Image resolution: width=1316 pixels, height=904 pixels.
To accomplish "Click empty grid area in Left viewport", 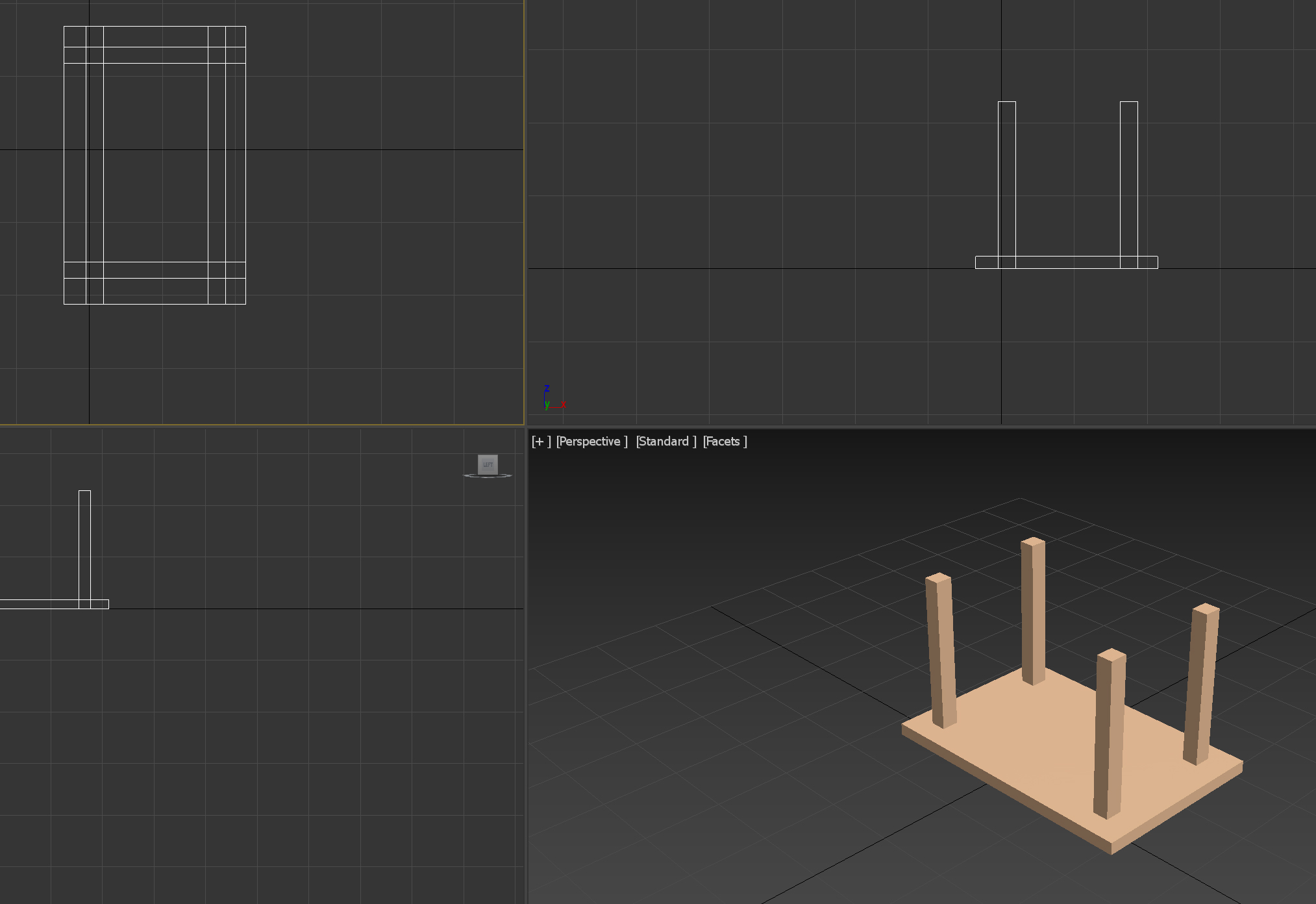I will (x=292, y=747).
